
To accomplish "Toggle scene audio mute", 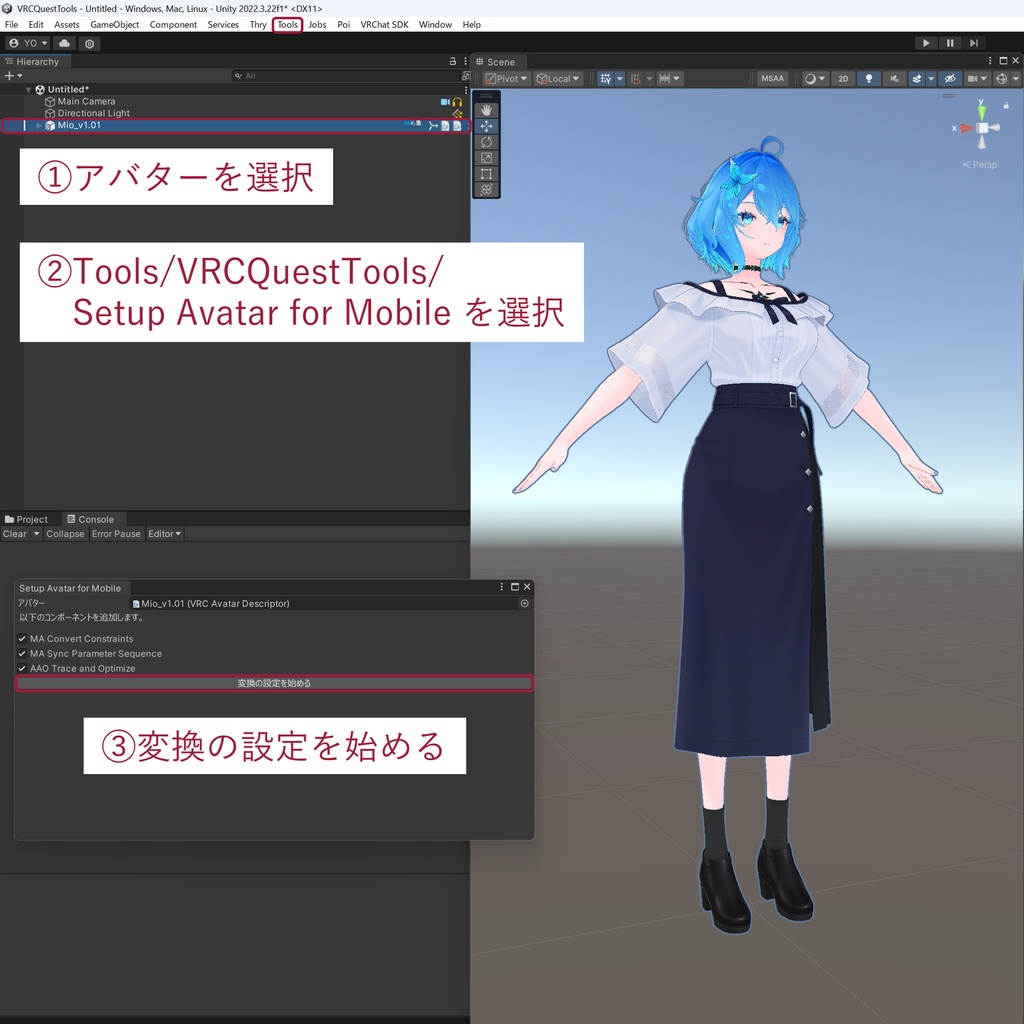I will pos(894,78).
